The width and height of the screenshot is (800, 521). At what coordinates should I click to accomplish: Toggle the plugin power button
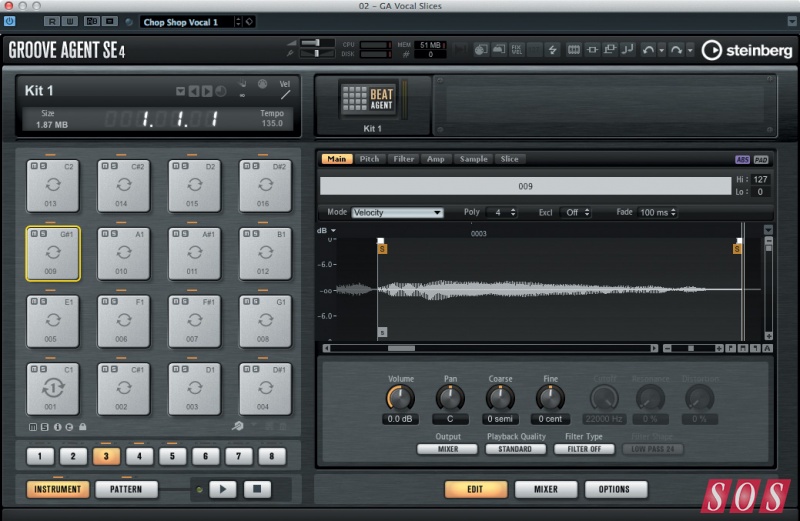pos(9,21)
